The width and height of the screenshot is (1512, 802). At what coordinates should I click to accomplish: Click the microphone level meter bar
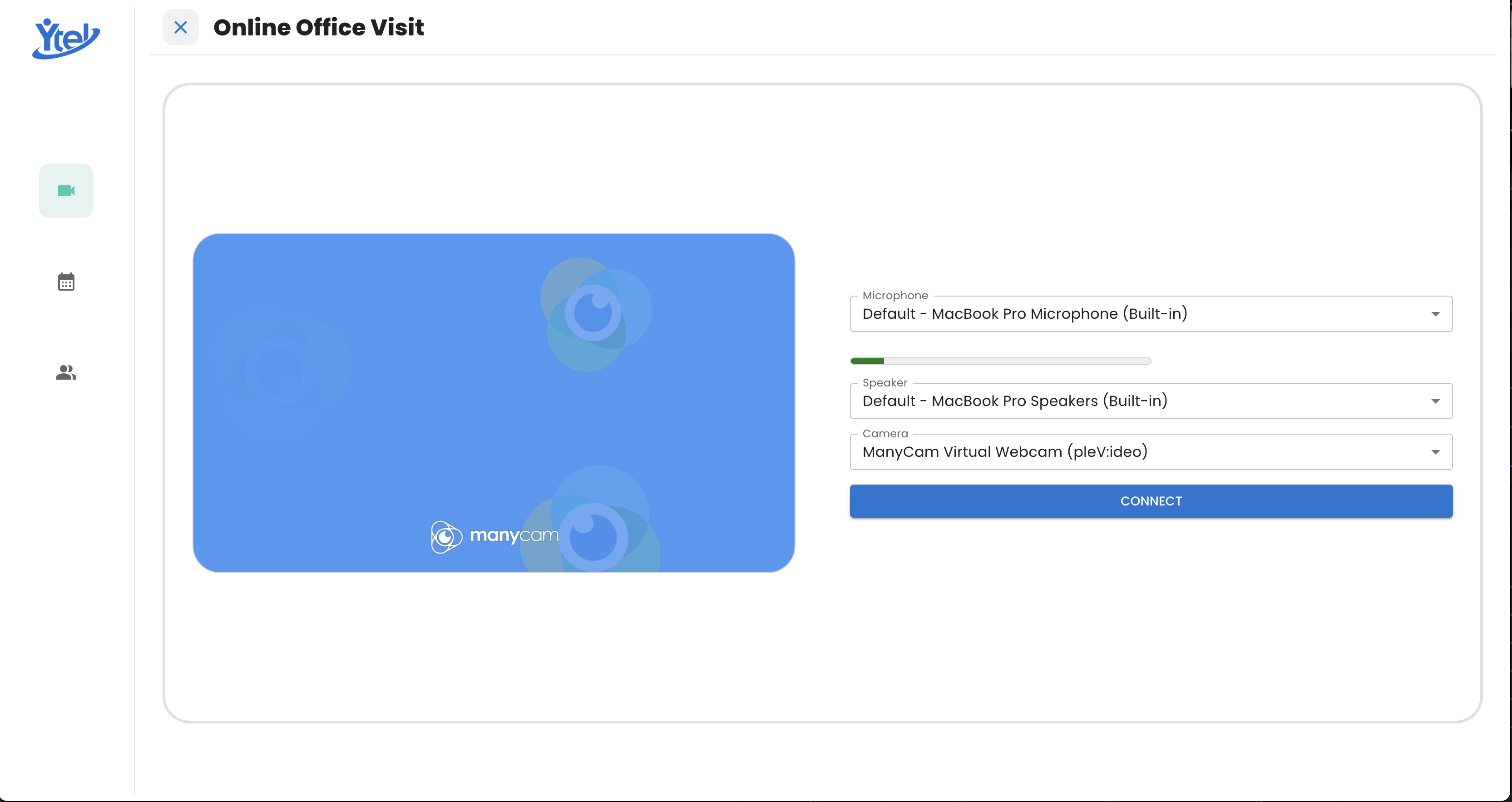point(1001,361)
